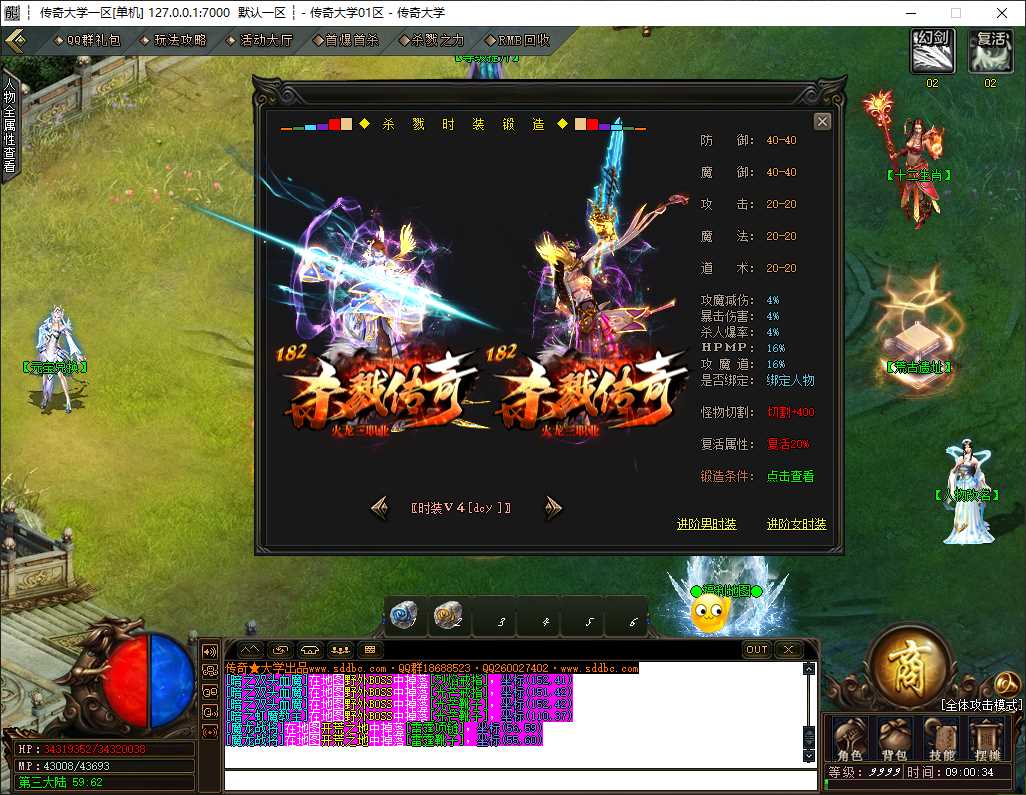
Task: Activate the 幻剑 skill icon
Action: [932, 50]
